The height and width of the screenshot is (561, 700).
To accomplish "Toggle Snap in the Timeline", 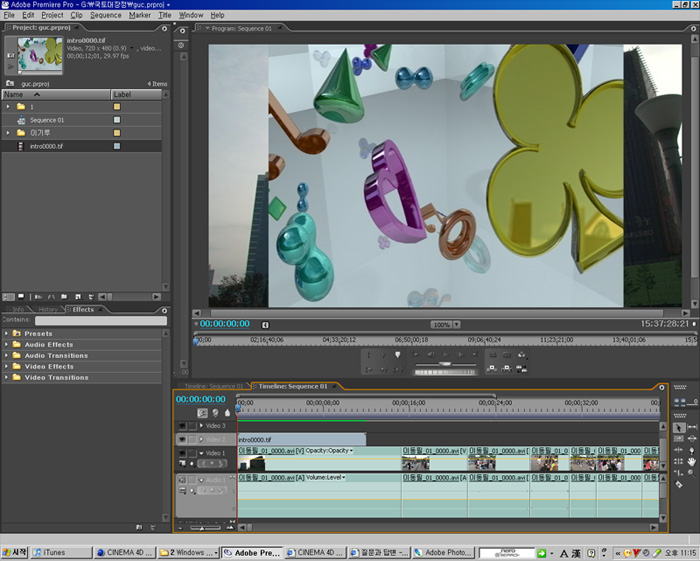I will 202,413.
